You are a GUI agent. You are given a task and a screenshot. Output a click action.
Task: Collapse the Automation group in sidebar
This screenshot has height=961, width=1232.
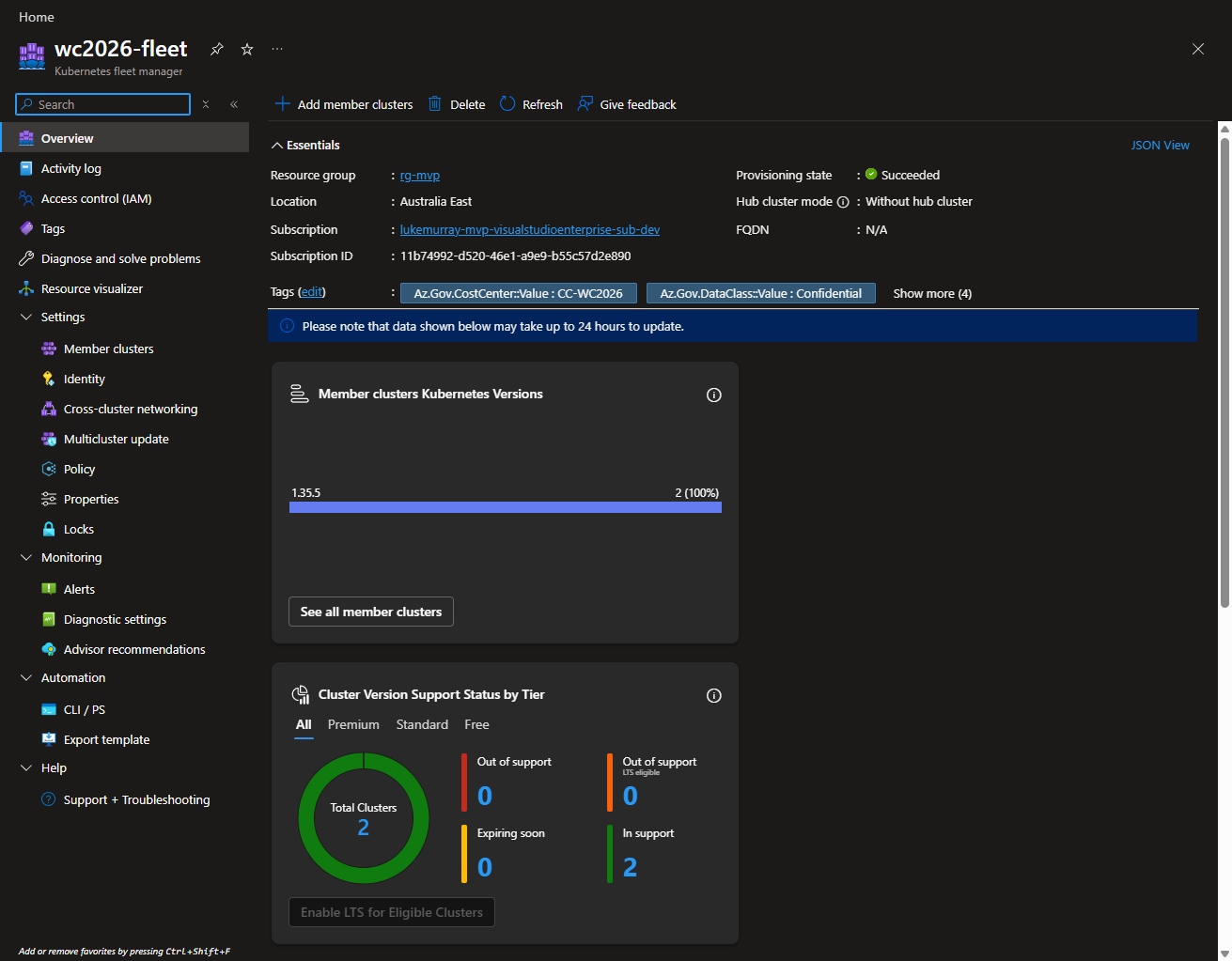click(26, 677)
